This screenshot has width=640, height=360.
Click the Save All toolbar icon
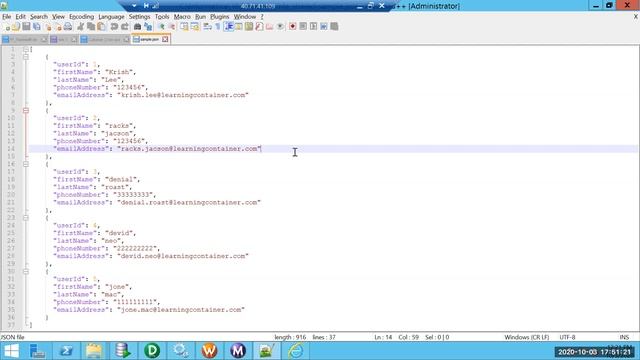click(x=37, y=27)
